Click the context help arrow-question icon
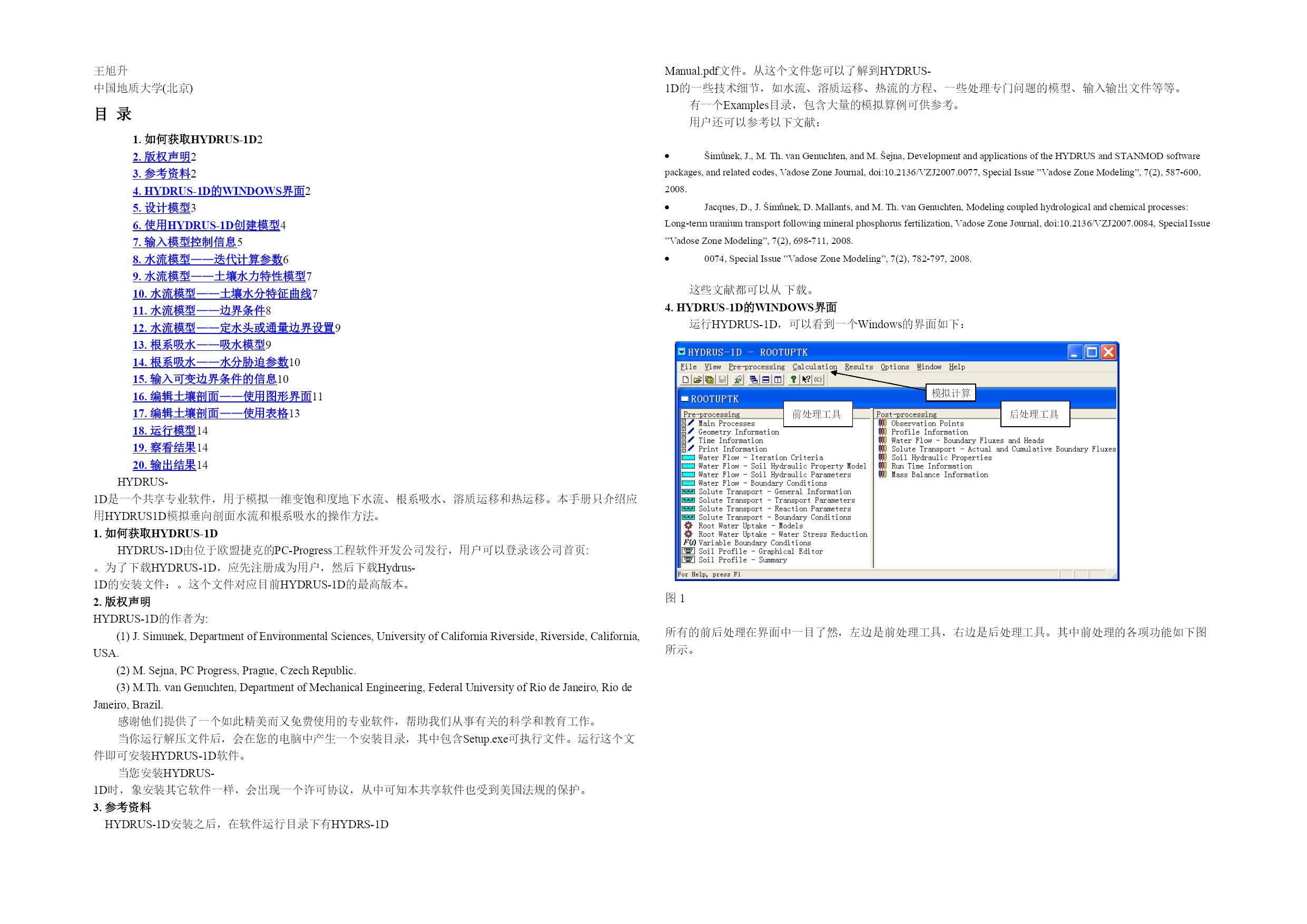The image size is (1307, 924). coord(806,380)
